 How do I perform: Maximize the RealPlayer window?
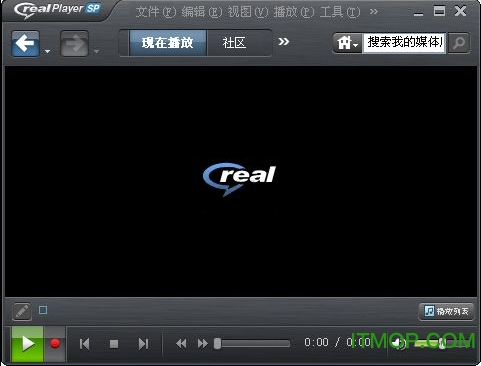[439, 11]
